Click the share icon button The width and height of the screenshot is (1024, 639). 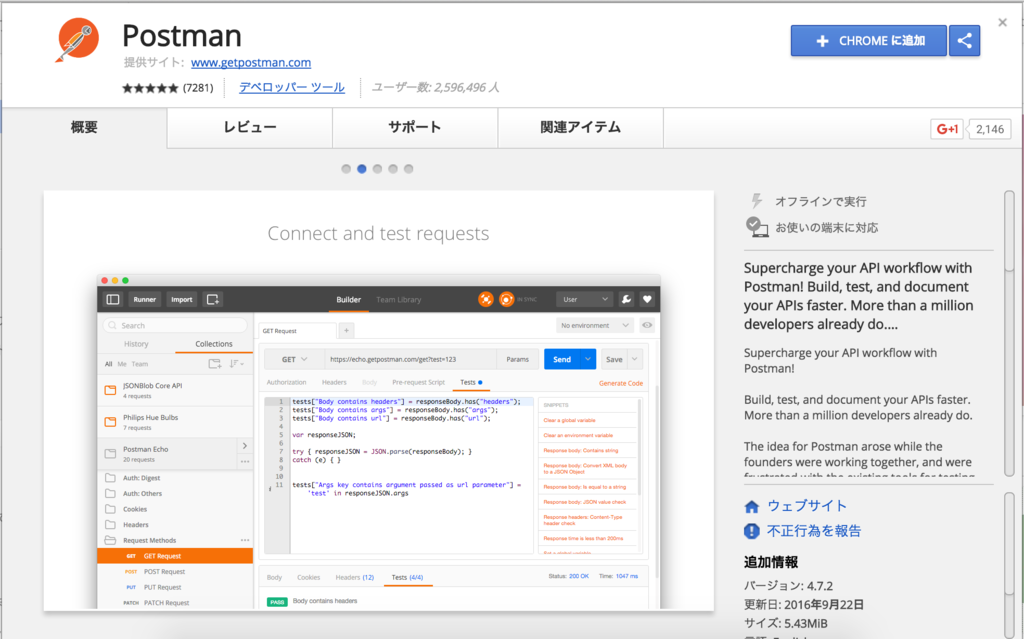click(965, 41)
